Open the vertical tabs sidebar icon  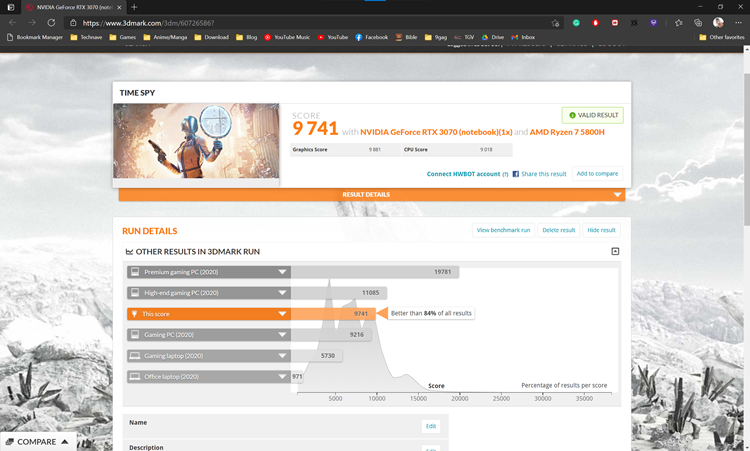coord(11,7)
